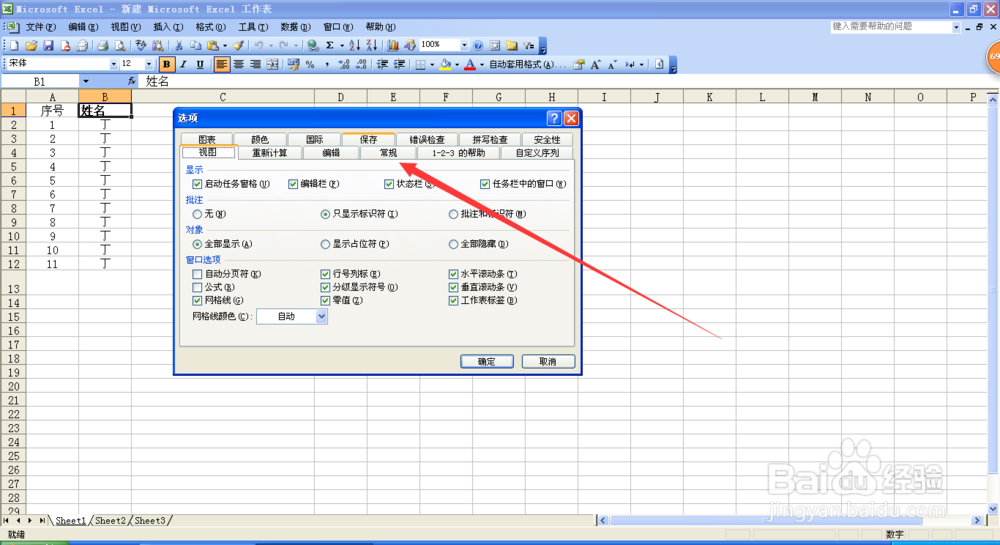Image resolution: width=1000 pixels, height=545 pixels.
Task: Toggle Underline formatting
Action: 200,64
